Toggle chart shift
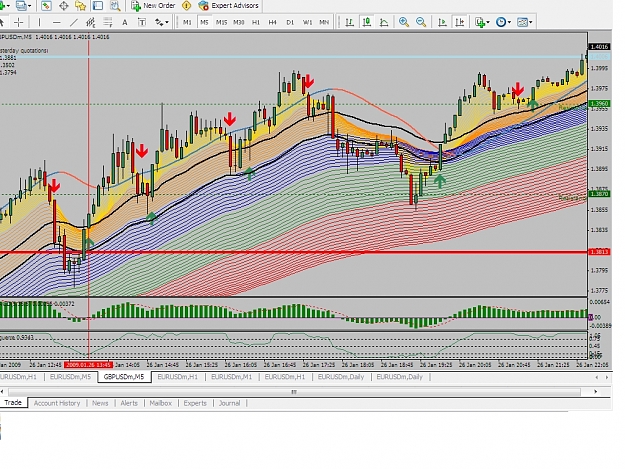Screen dimensions: 625x469 tap(459, 22)
